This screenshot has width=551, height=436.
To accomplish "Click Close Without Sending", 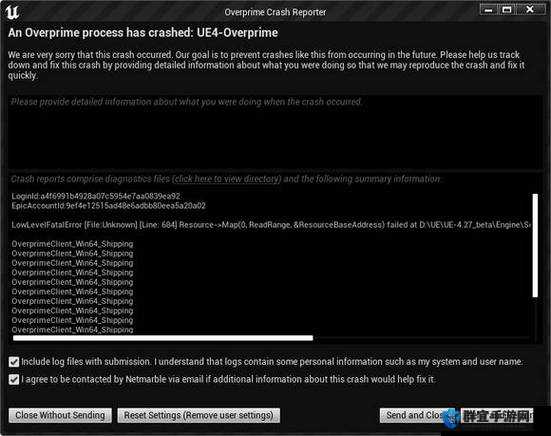I will (x=60, y=415).
